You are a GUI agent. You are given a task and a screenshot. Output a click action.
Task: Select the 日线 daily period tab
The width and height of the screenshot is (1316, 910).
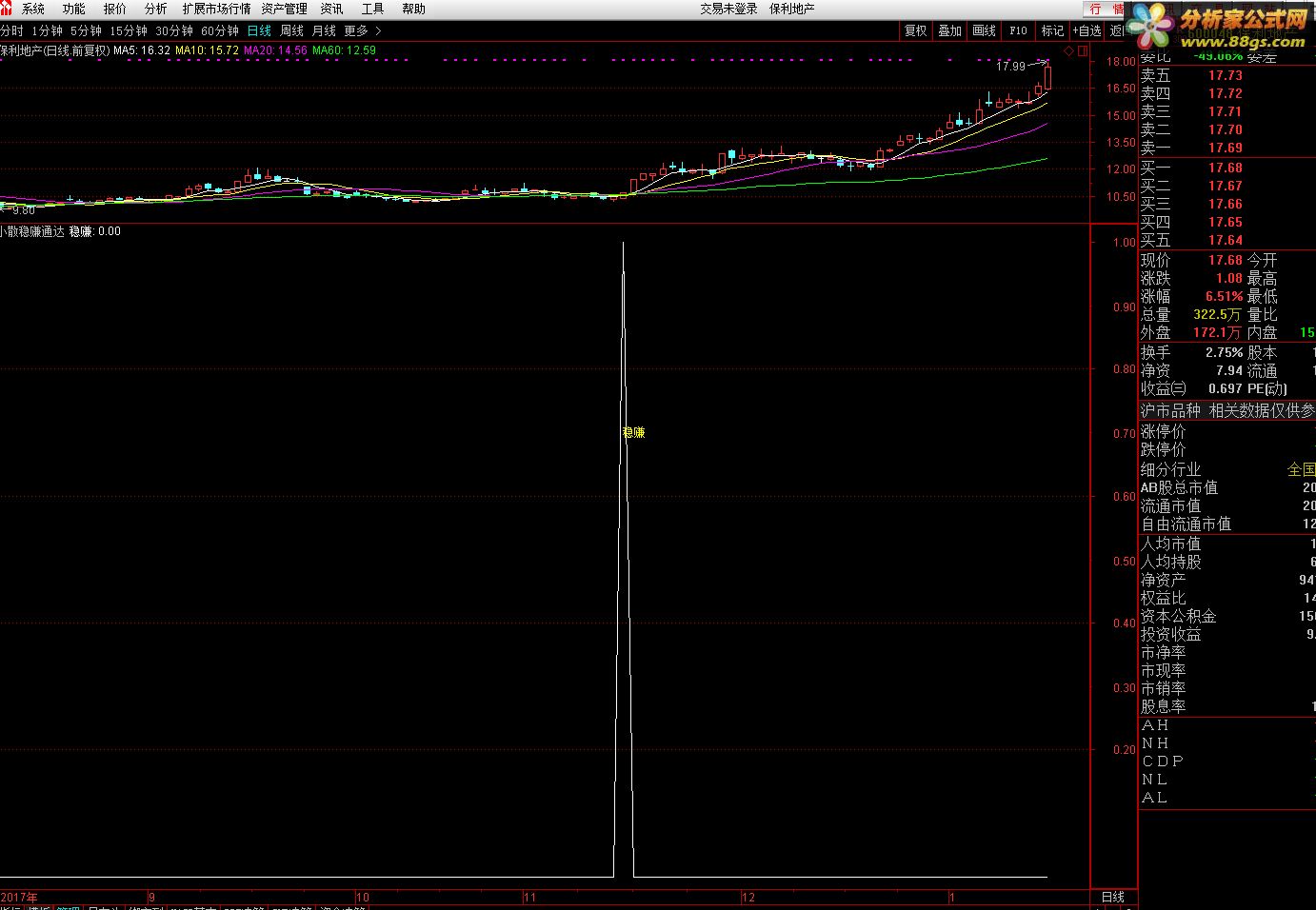point(259,30)
